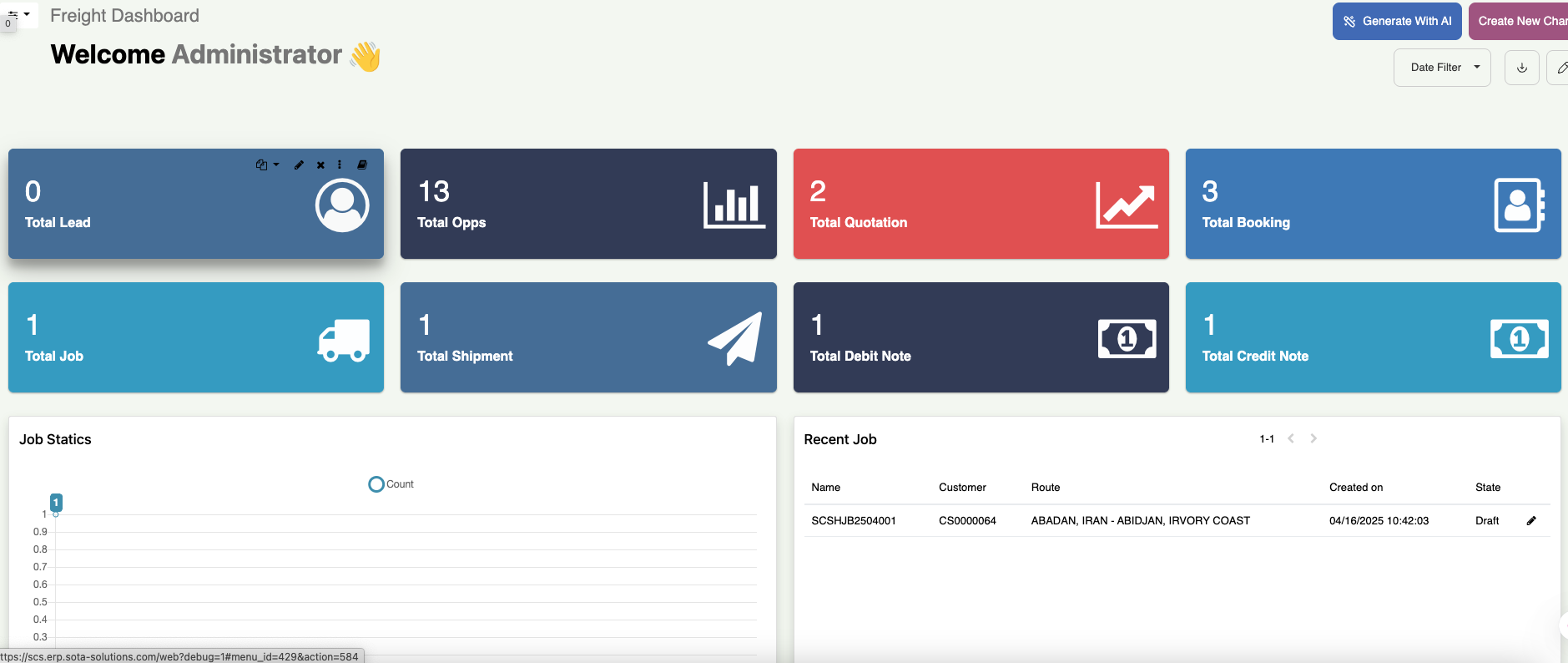Open the red Total Quotation tile

click(x=981, y=204)
